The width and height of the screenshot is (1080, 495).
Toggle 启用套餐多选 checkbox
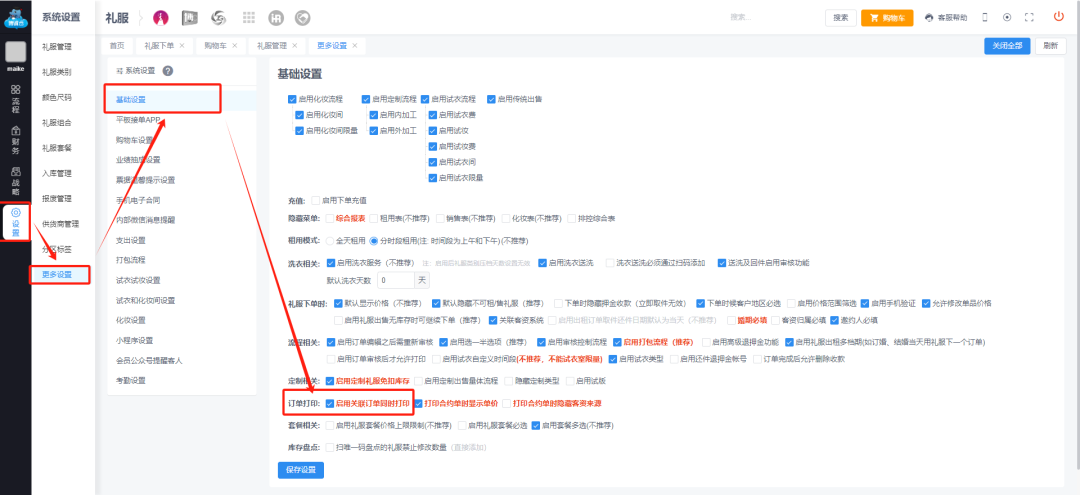click(x=535, y=425)
